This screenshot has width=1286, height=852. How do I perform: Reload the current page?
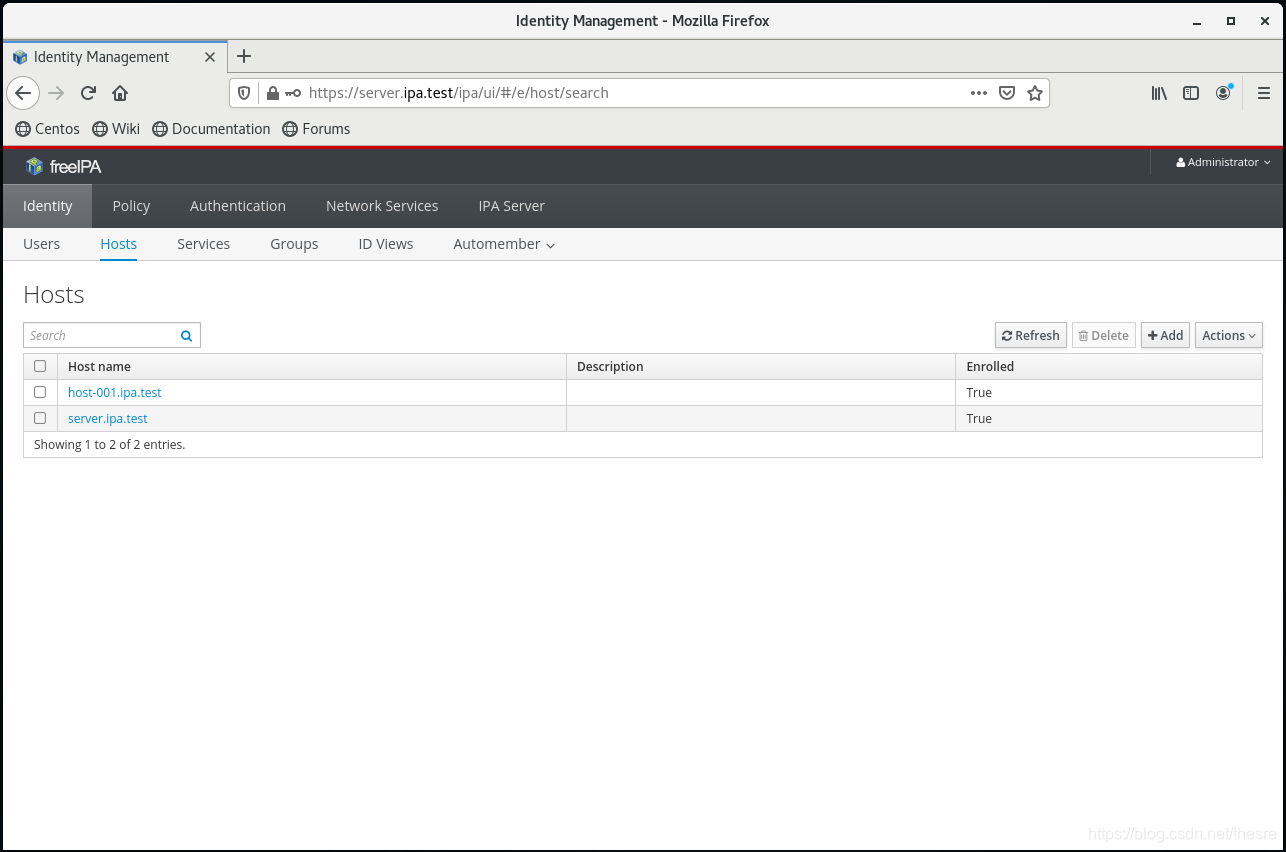coord(88,93)
